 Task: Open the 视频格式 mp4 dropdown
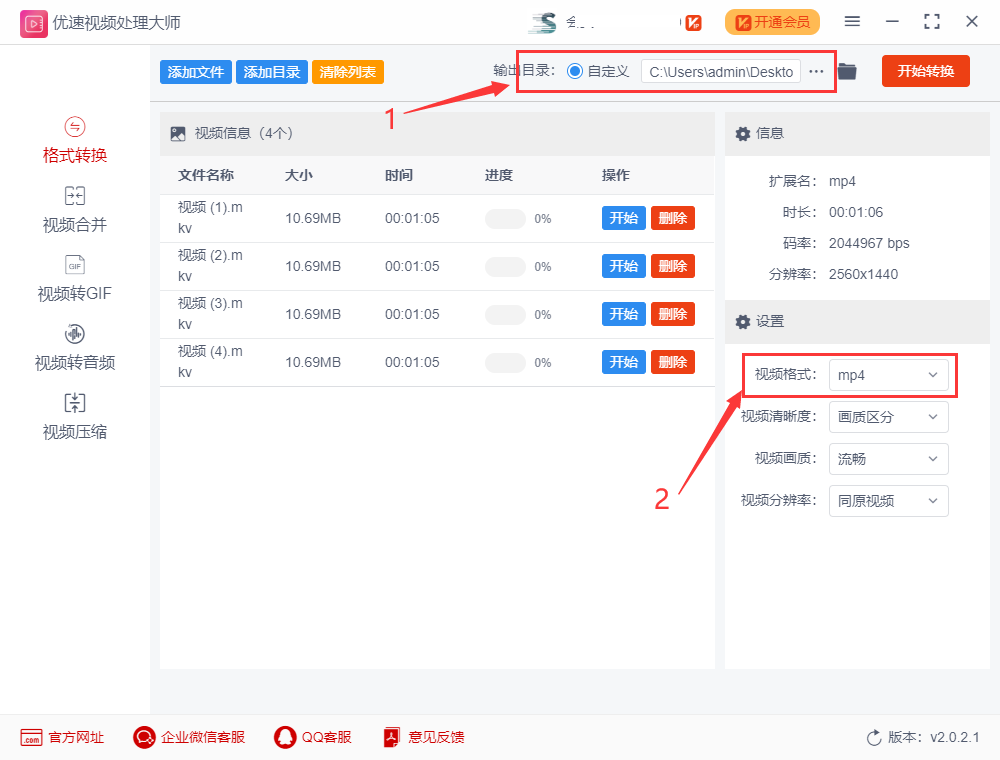coord(888,375)
